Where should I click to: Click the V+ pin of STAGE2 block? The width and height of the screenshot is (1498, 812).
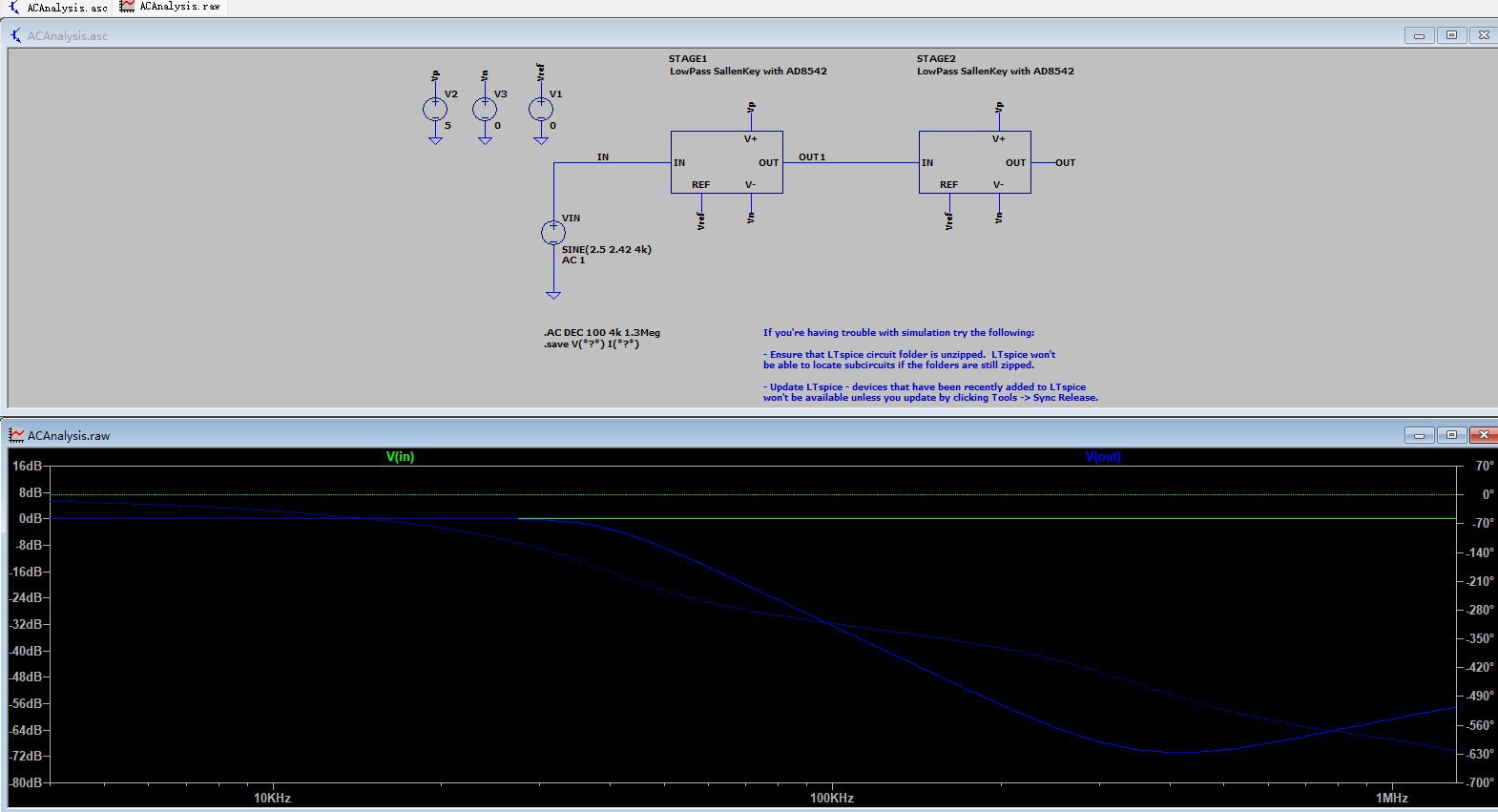point(999,139)
